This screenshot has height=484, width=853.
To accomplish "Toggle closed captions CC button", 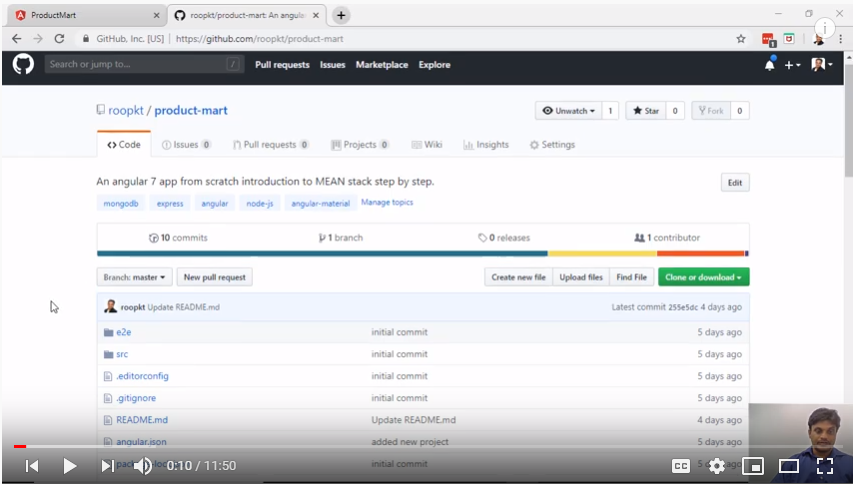I will click(680, 466).
